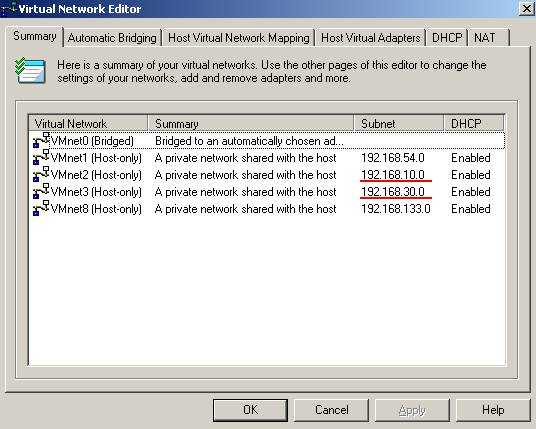
Task: Click the DHCP column header
Action: 474,123
